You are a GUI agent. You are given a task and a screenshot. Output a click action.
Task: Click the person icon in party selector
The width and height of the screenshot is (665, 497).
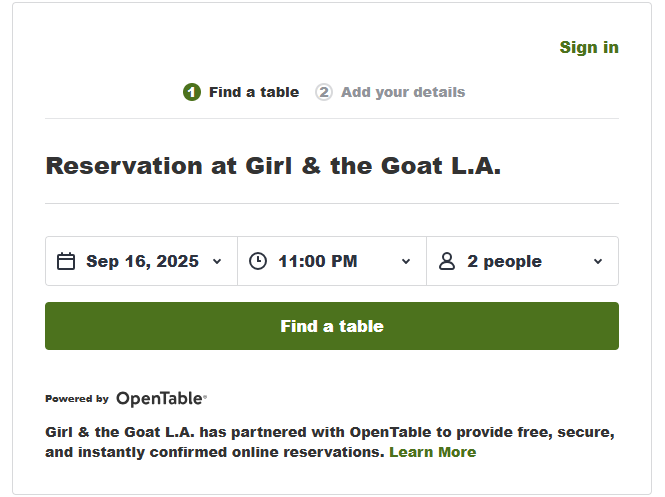[447, 261]
